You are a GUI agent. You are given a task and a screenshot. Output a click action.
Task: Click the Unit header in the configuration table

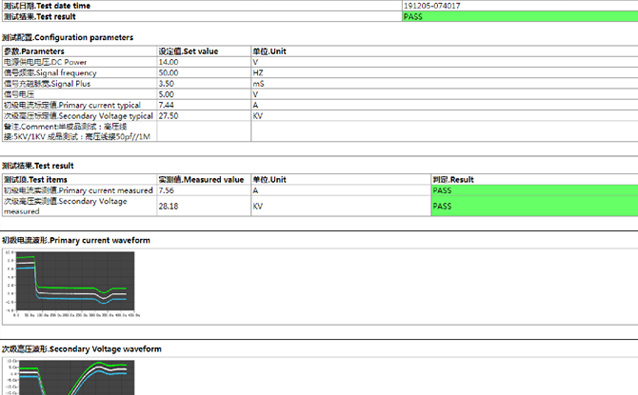pos(269,51)
